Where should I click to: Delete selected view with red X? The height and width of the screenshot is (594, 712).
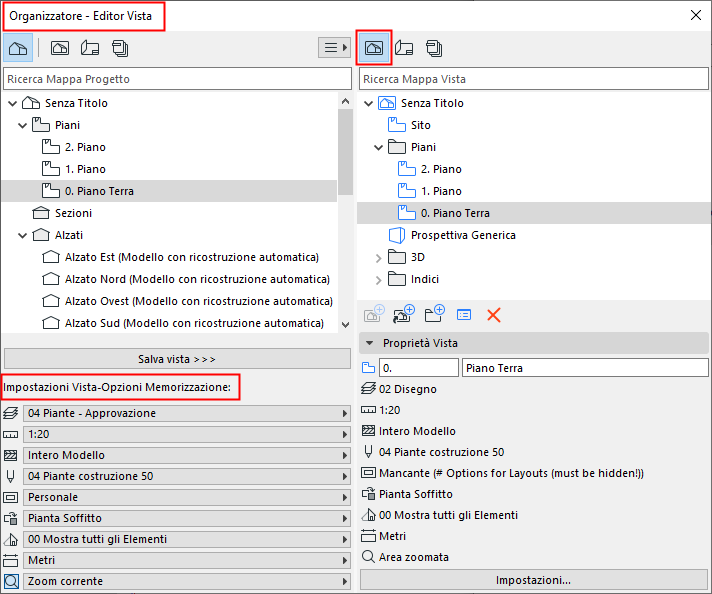[494, 315]
